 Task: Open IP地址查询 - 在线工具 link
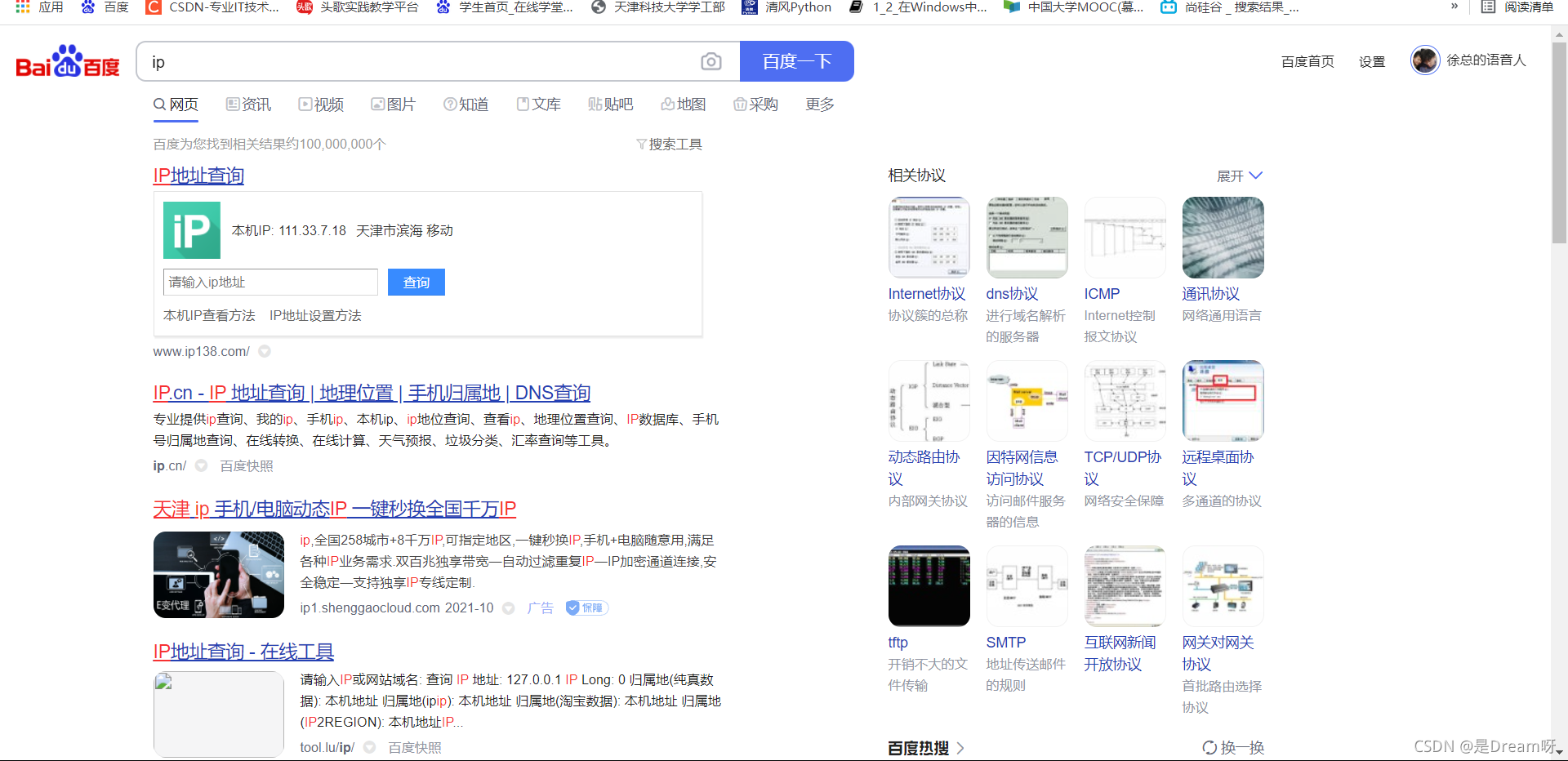[x=243, y=652]
